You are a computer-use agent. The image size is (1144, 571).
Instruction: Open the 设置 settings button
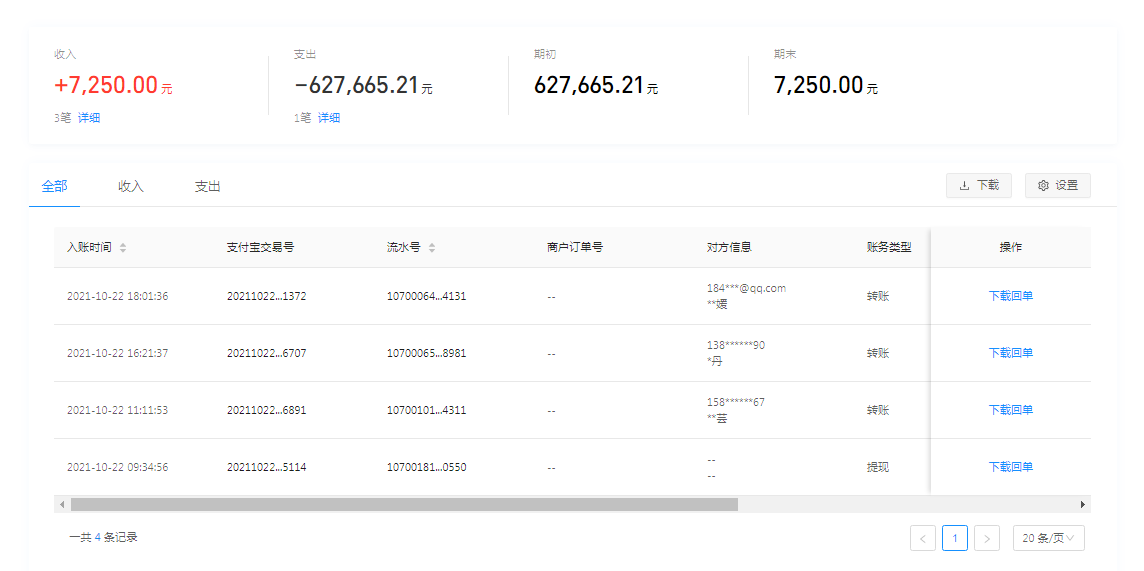(x=1057, y=185)
